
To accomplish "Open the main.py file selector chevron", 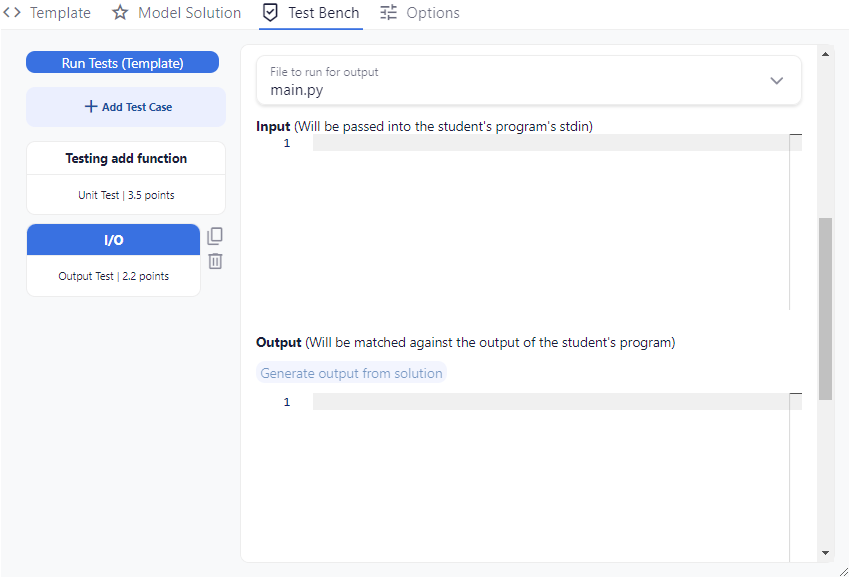I will 777,81.
